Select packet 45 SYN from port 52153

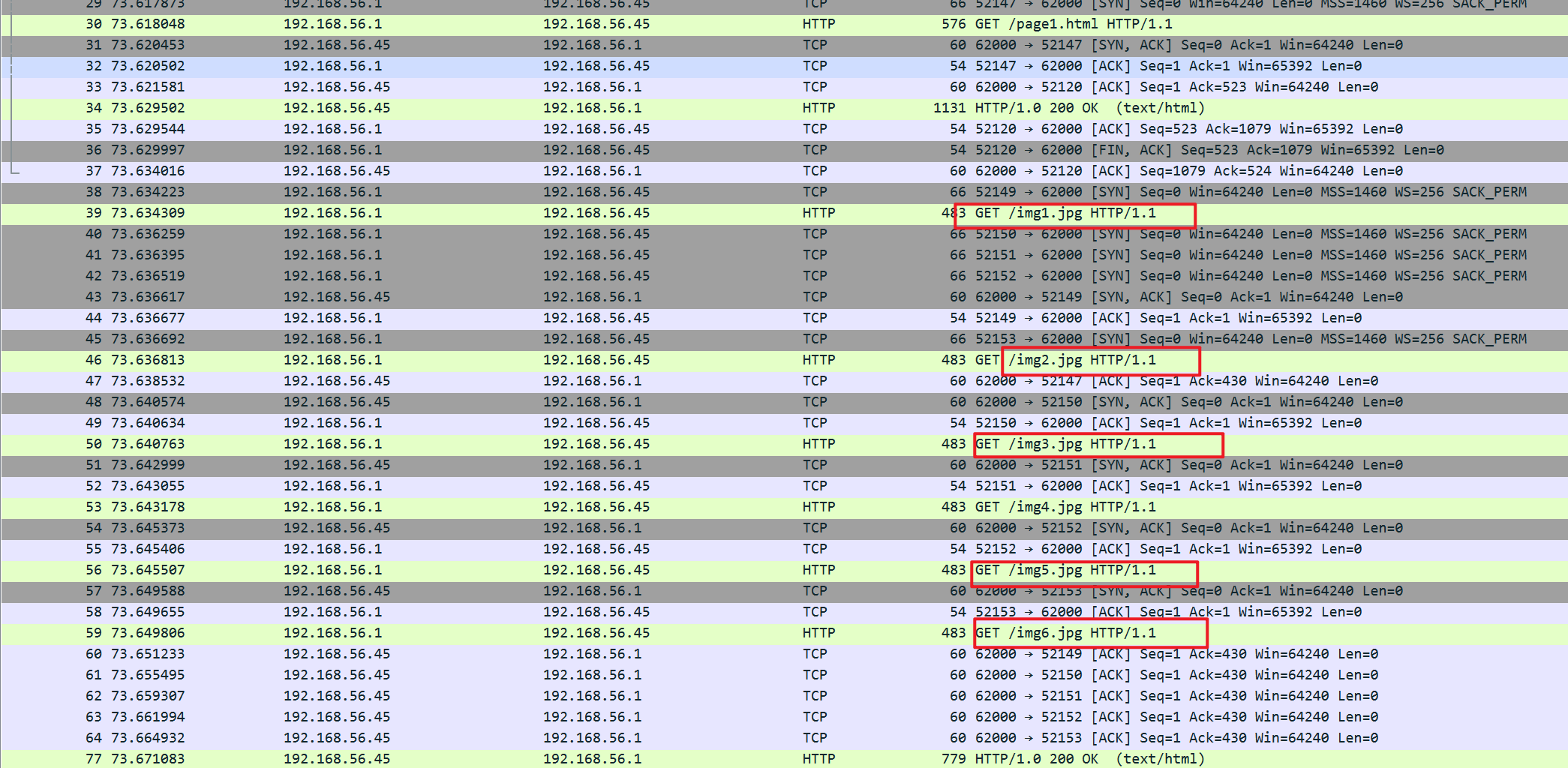(784, 339)
